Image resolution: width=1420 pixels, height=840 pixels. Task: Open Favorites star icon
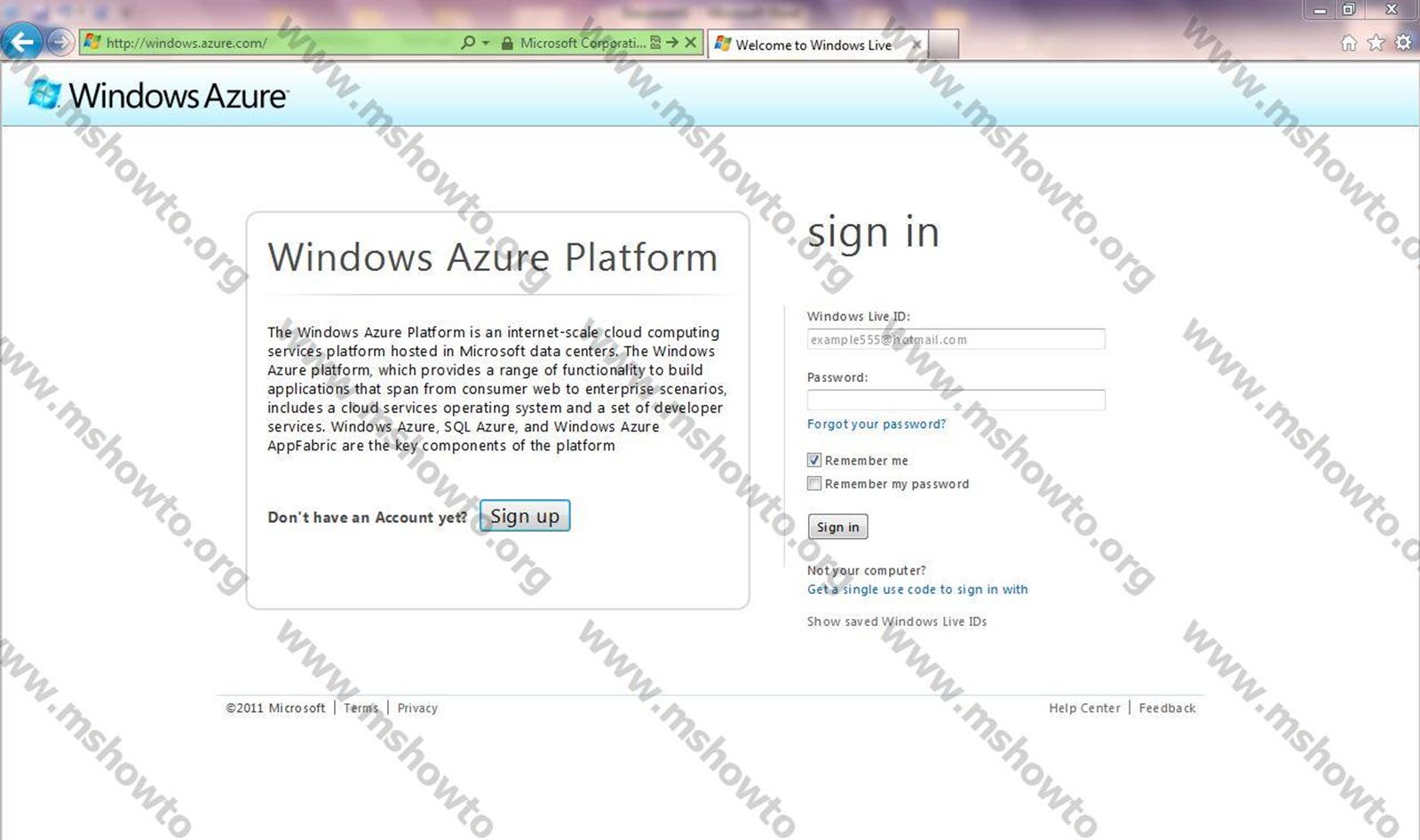pos(1376,43)
